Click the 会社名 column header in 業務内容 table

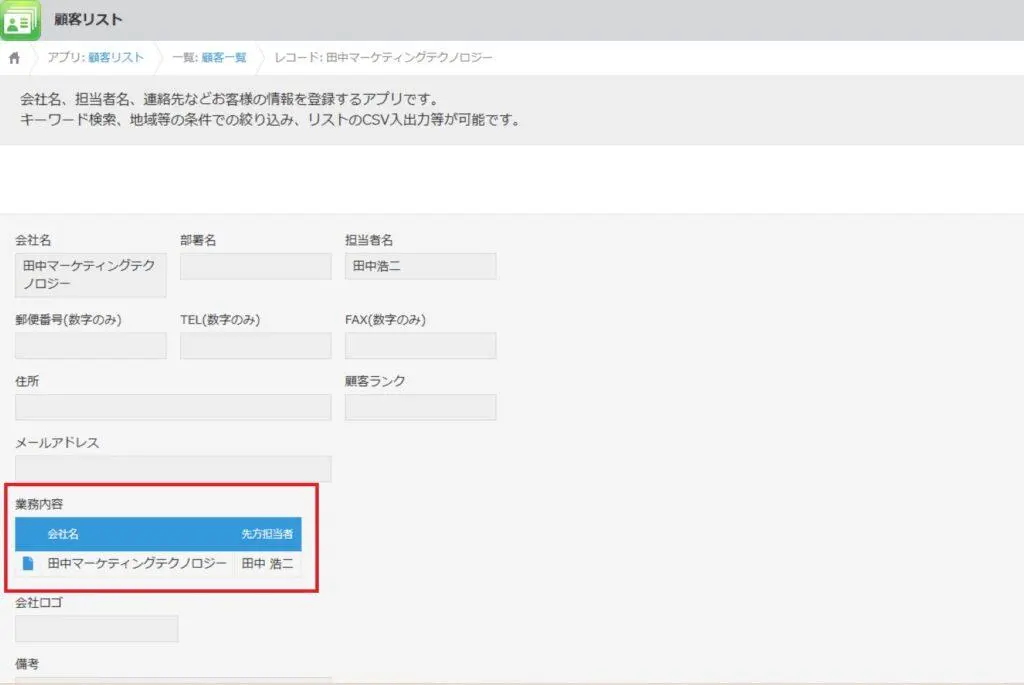point(63,535)
